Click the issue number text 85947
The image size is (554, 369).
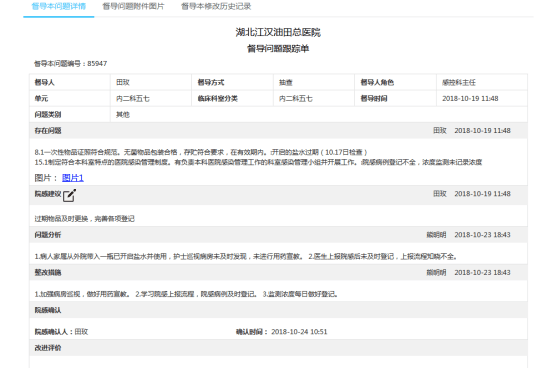click(x=97, y=64)
